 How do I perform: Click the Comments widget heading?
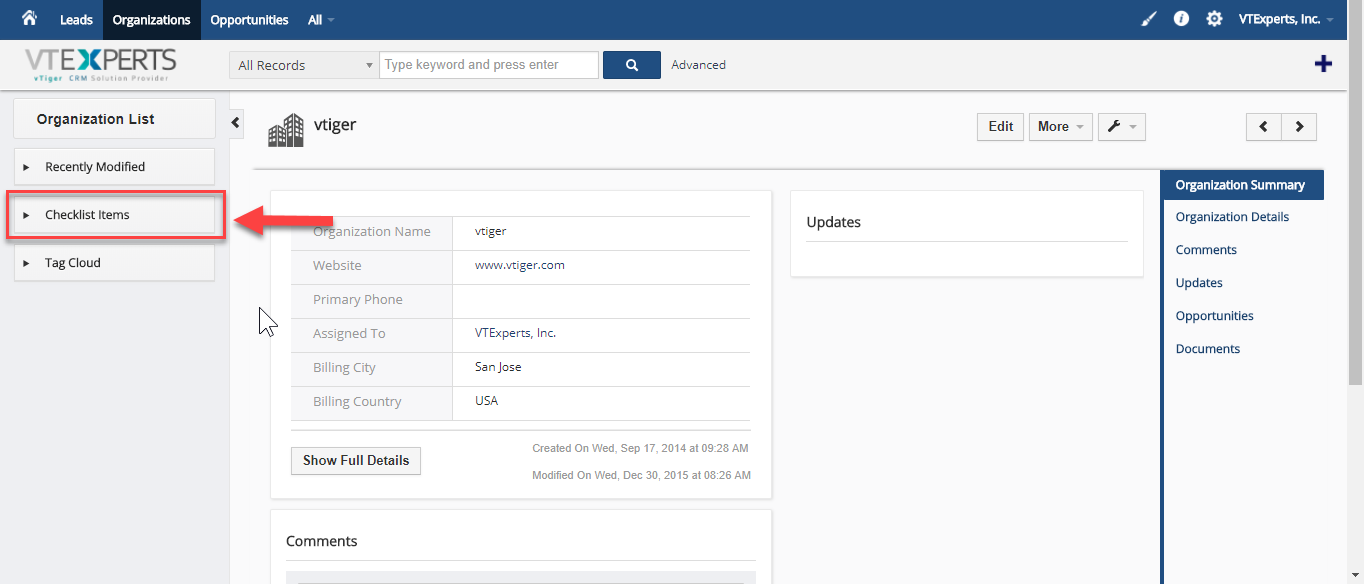click(322, 541)
